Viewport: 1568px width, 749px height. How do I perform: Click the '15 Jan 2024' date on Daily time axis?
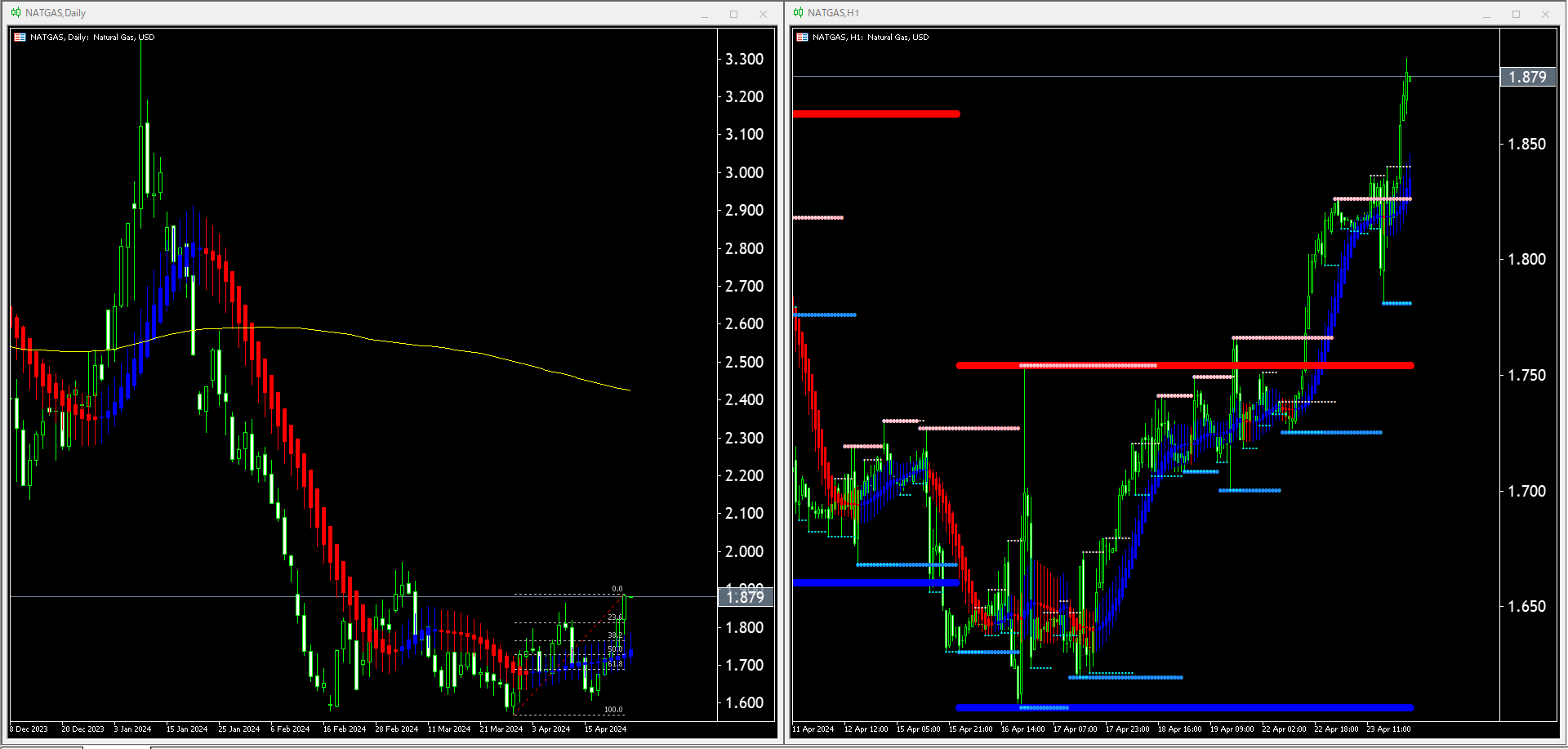(187, 729)
